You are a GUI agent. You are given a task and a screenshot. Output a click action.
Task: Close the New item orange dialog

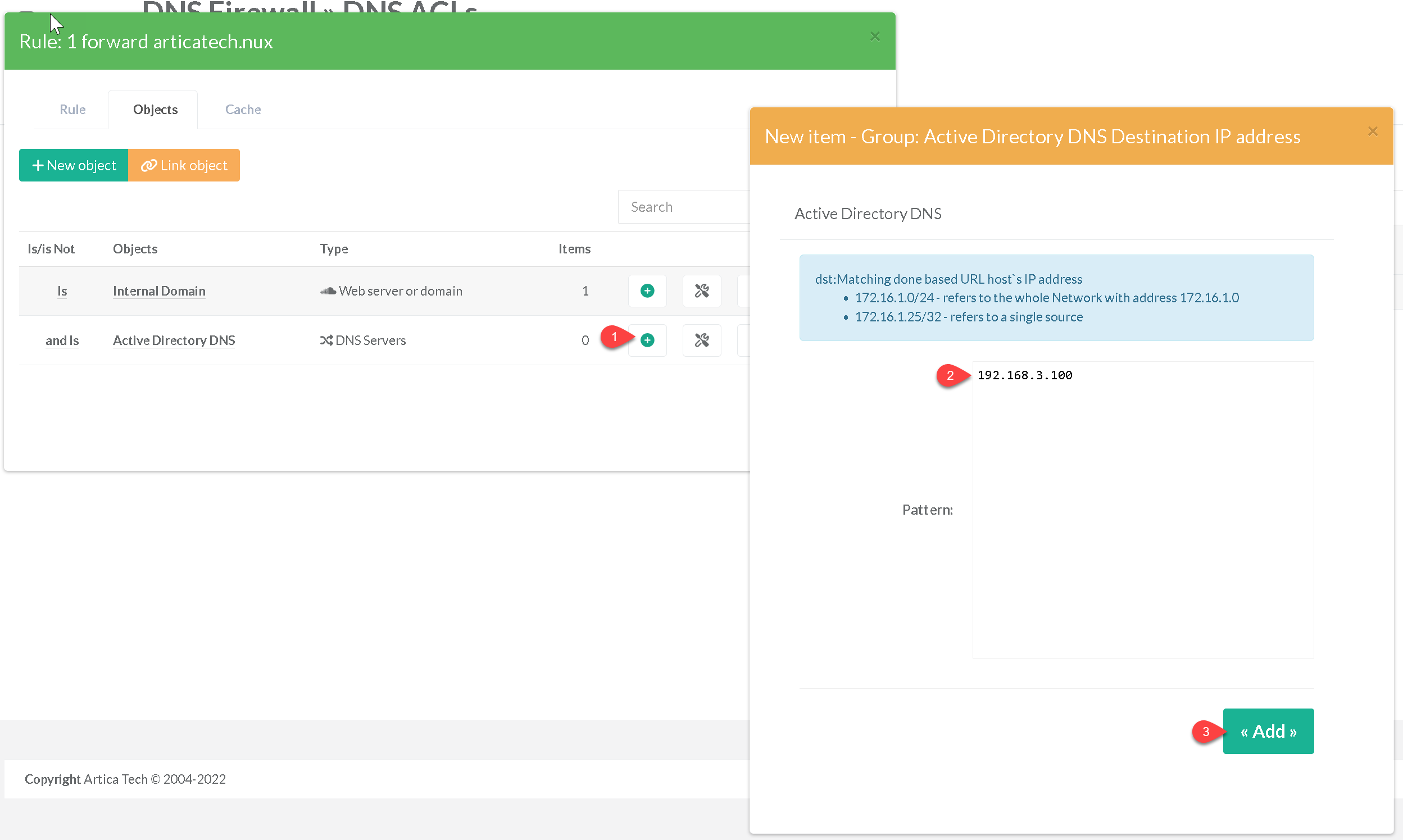click(1373, 132)
